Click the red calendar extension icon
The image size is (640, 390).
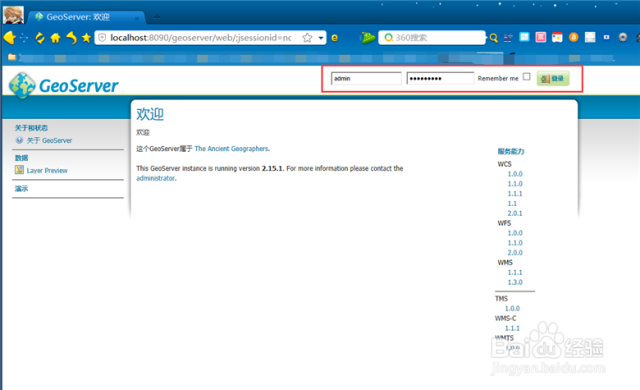(x=557, y=38)
